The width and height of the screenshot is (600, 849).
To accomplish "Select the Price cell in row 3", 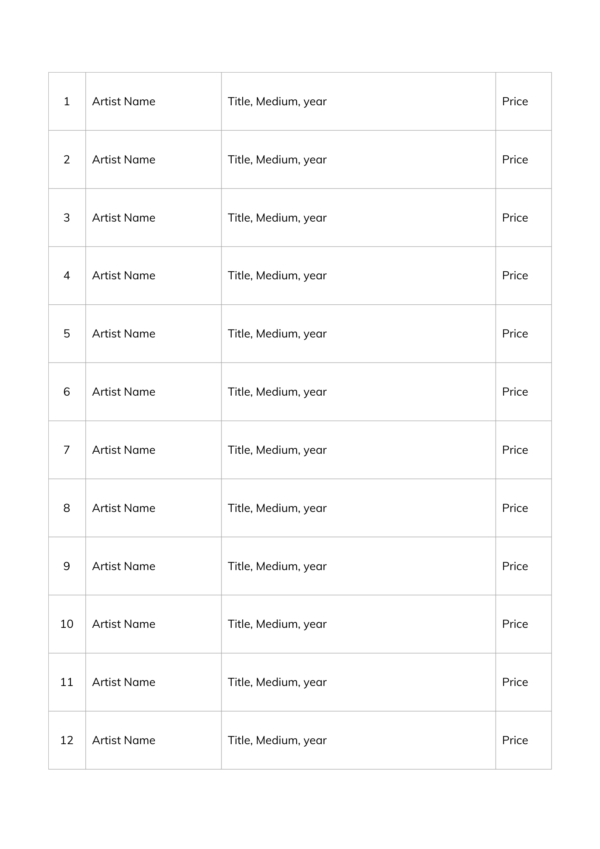I will [x=523, y=218].
